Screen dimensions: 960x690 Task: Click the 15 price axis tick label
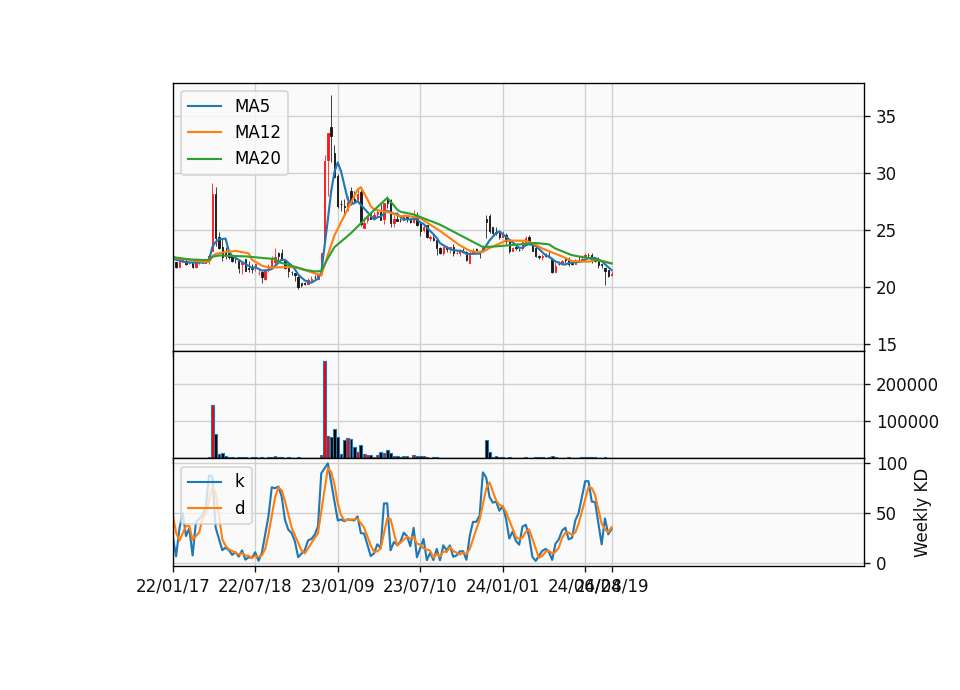pyautogui.click(x=885, y=345)
